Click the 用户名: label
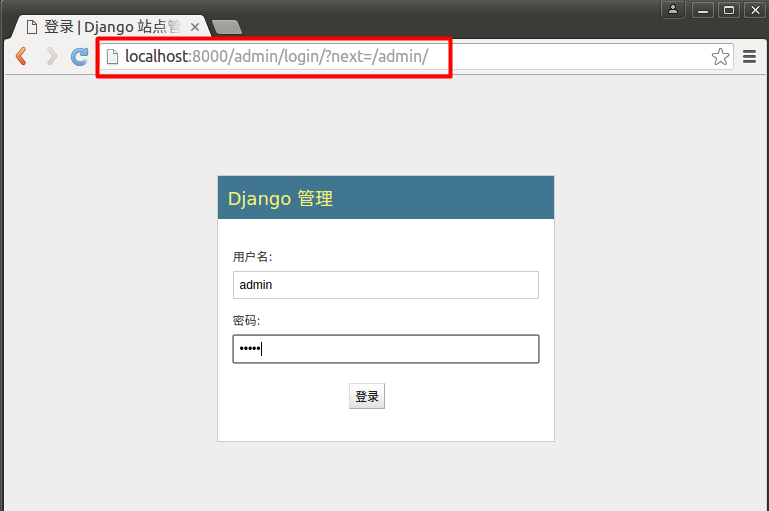The height and width of the screenshot is (511, 769). [x=252, y=256]
